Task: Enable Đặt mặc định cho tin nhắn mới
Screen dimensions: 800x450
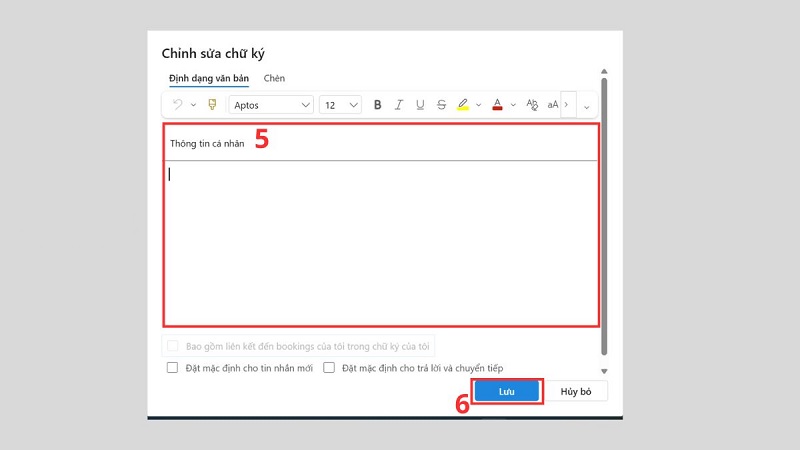Action: pos(172,367)
